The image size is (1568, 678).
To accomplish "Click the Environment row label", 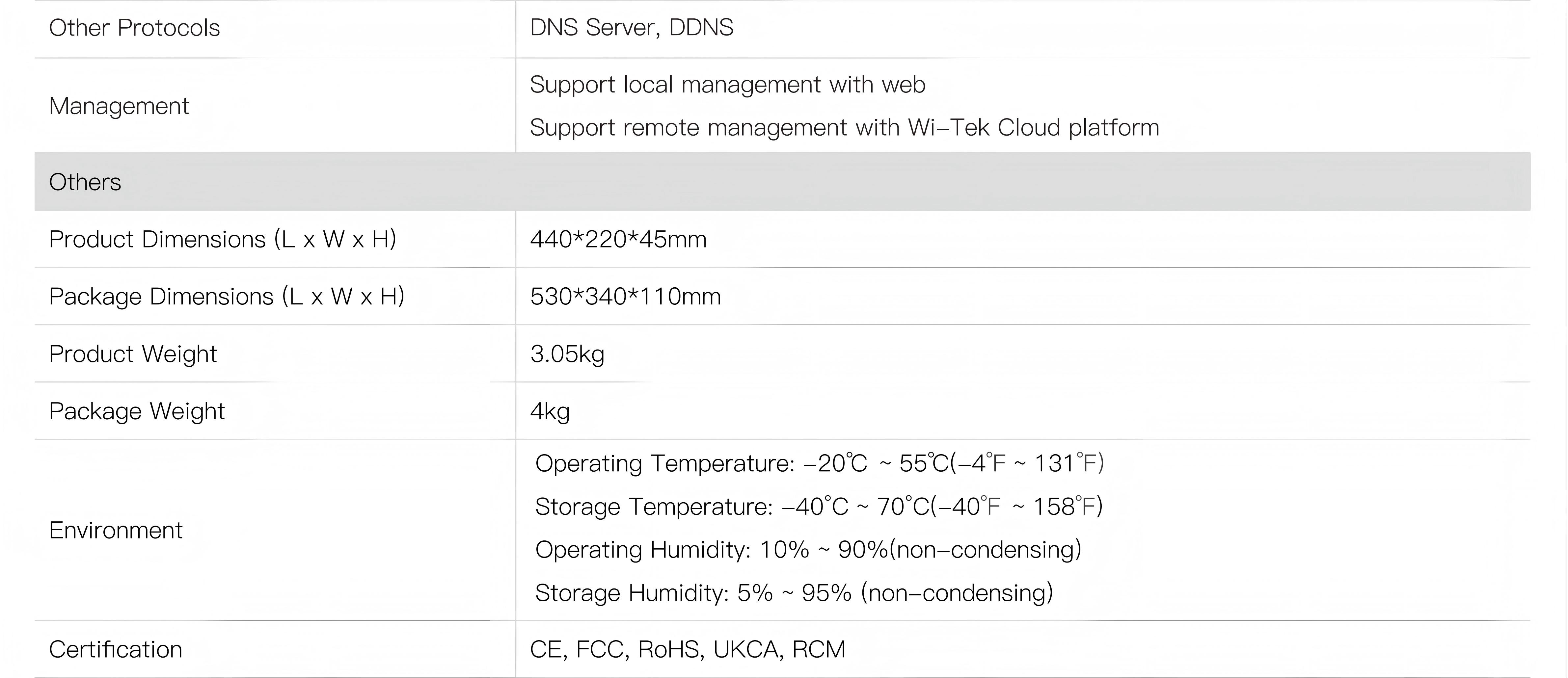I will tap(116, 530).
